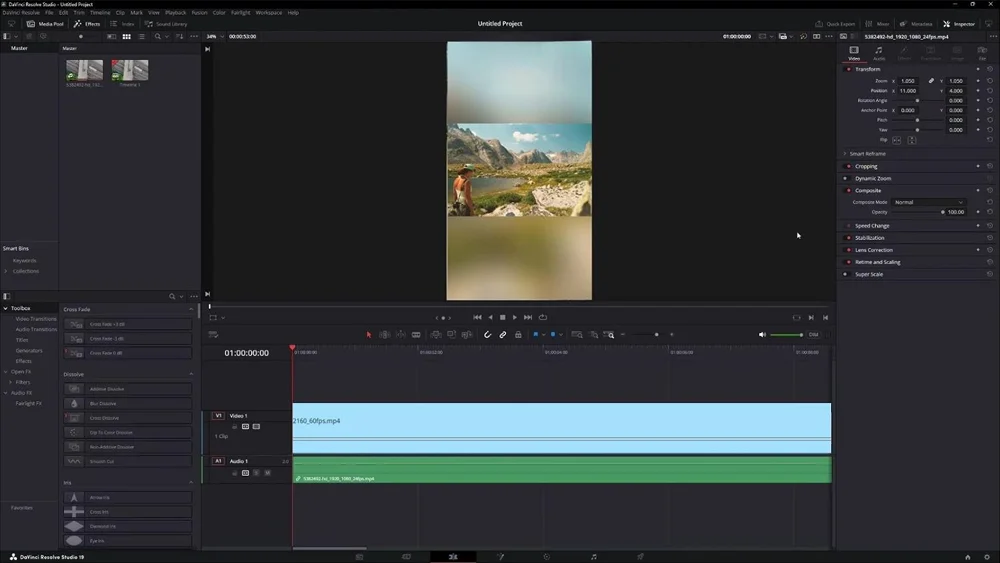Toggle the Lens Correction enable switch
1000x563 pixels.
click(x=848, y=250)
